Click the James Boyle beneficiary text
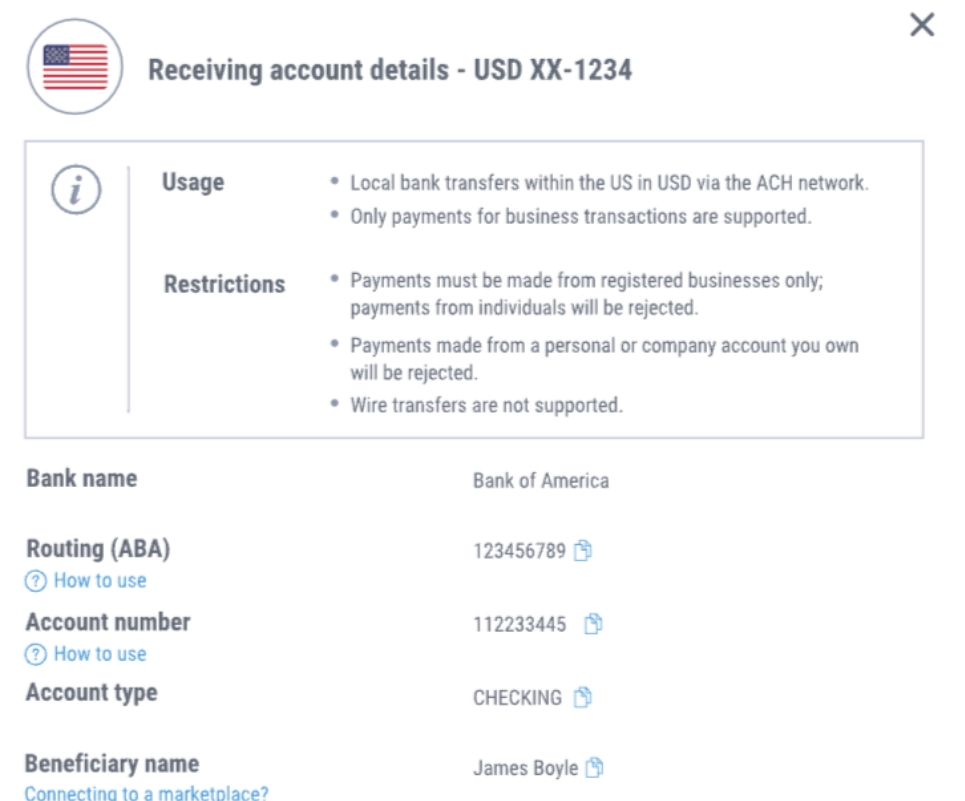Image resolution: width=965 pixels, height=801 pixels. (526, 768)
